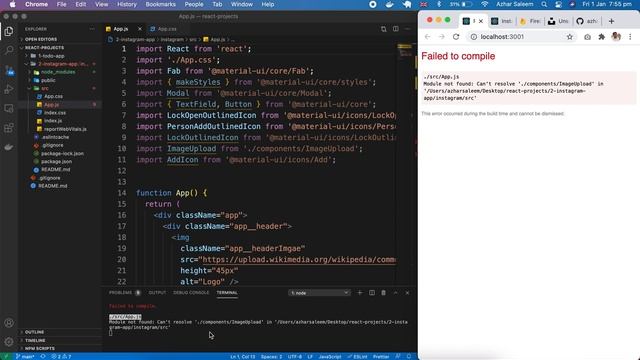Expand node_modules folder

(58, 72)
